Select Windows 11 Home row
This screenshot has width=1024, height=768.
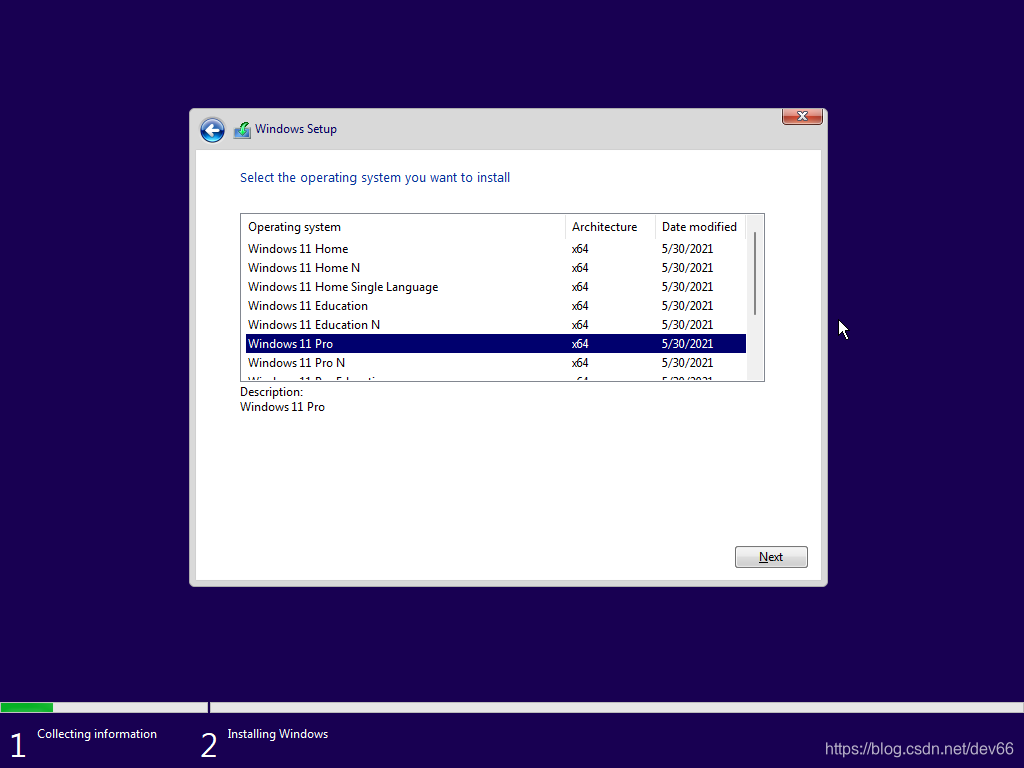point(496,249)
